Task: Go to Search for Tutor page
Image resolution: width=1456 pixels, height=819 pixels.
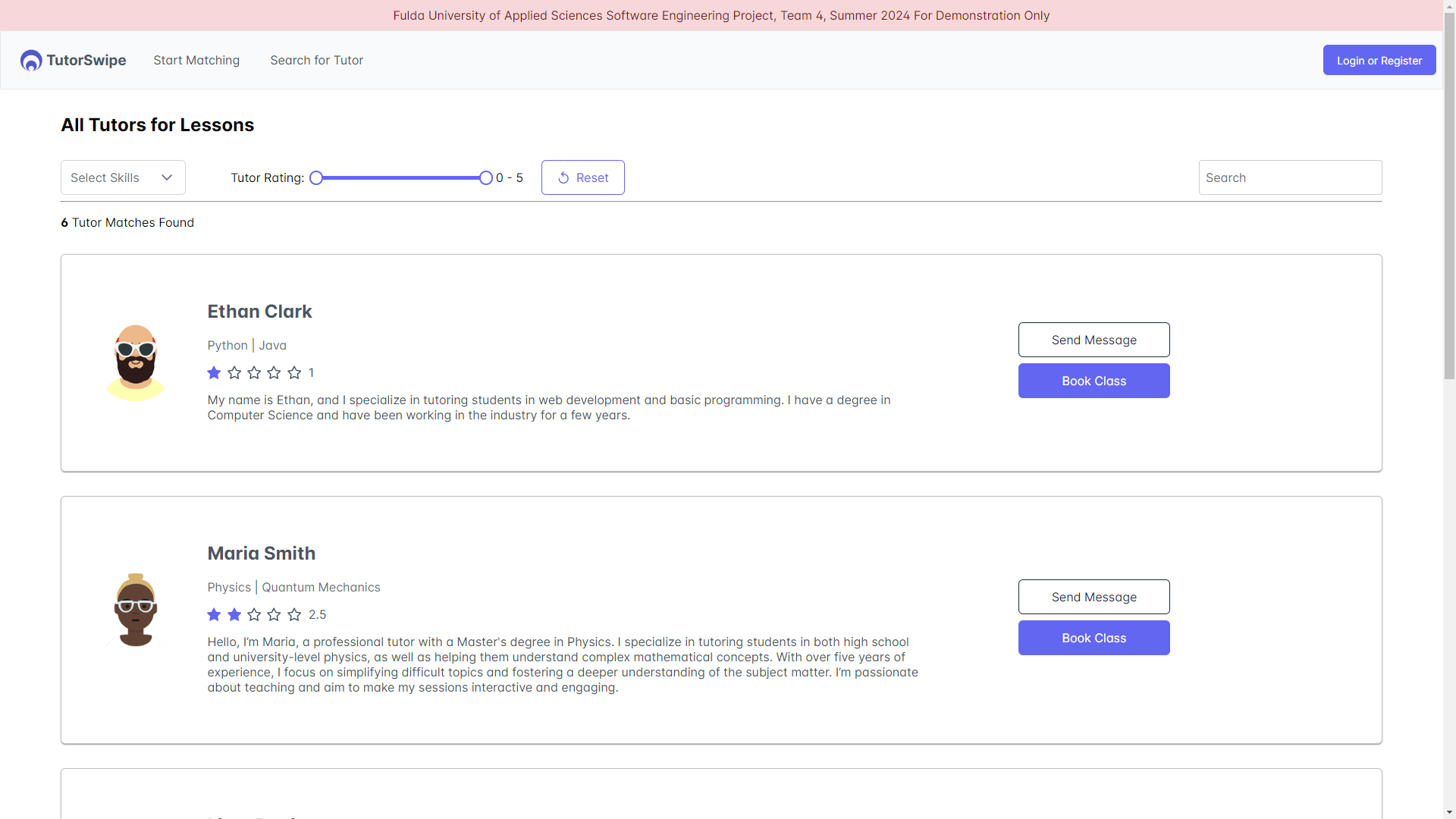Action: pyautogui.click(x=316, y=61)
